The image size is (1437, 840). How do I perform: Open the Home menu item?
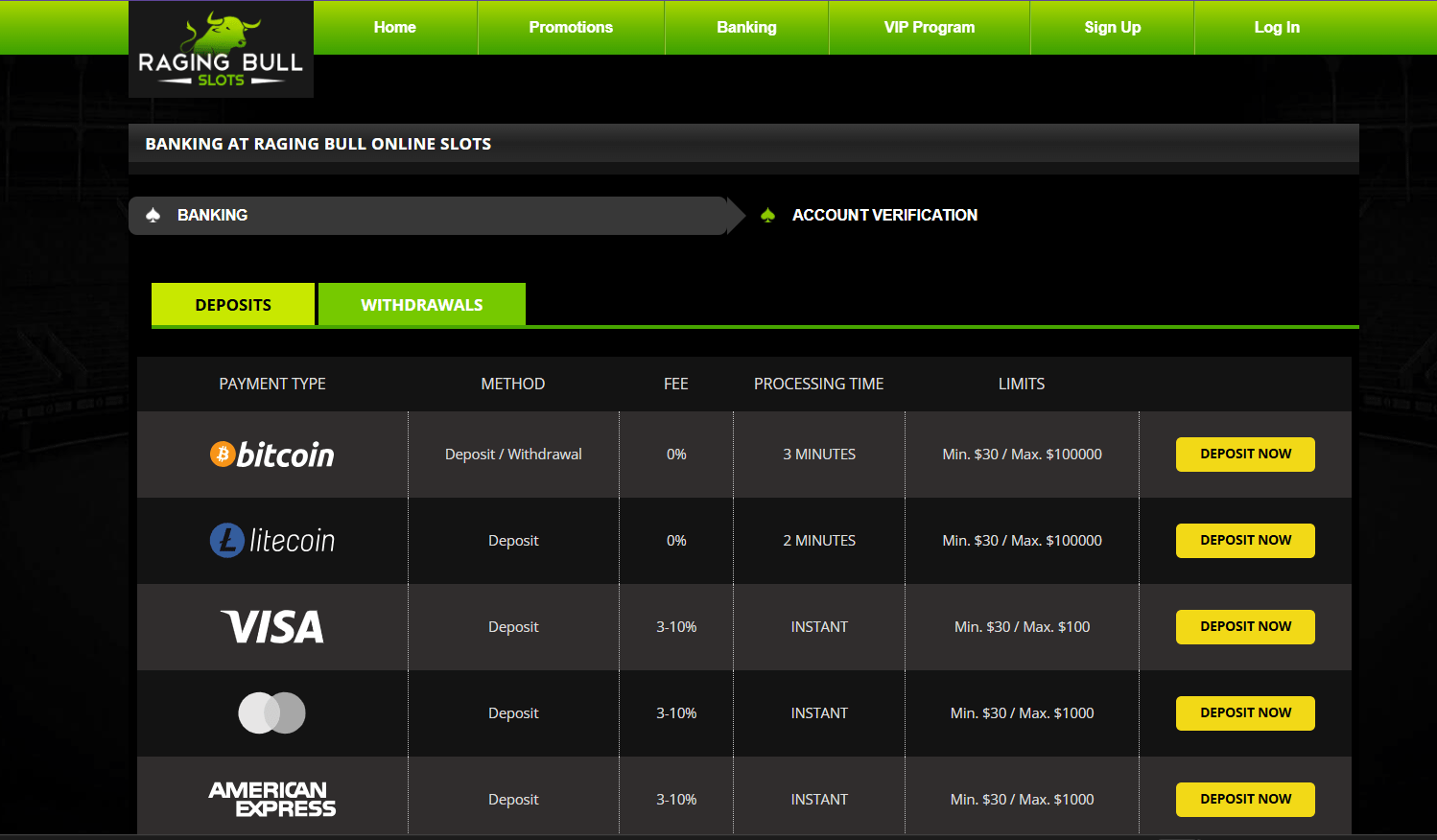pos(394,28)
